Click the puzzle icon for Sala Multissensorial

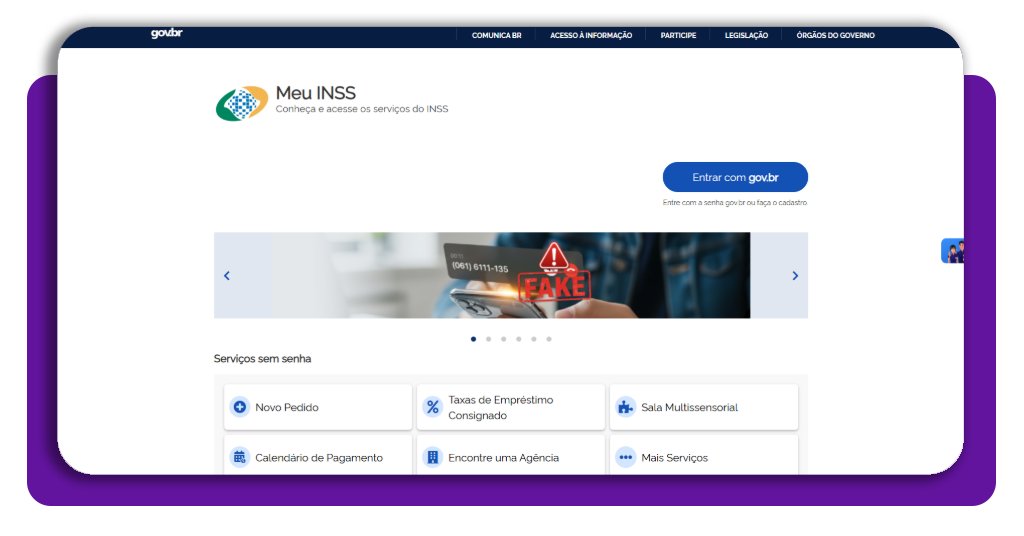[x=625, y=407]
